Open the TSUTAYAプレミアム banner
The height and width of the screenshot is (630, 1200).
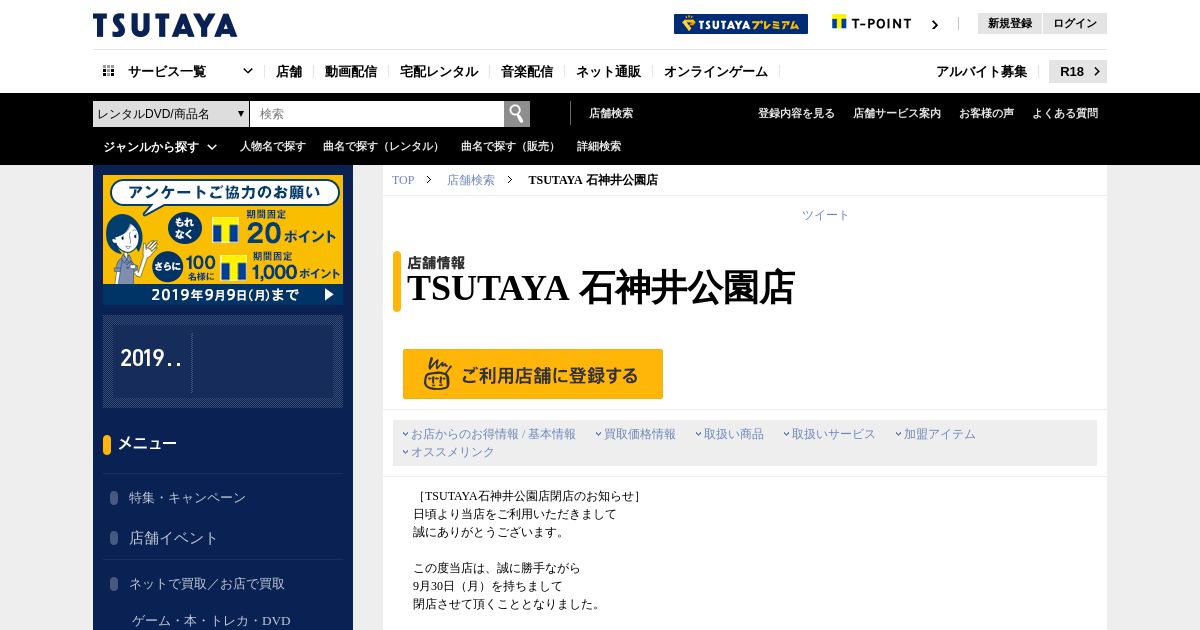[x=741, y=24]
